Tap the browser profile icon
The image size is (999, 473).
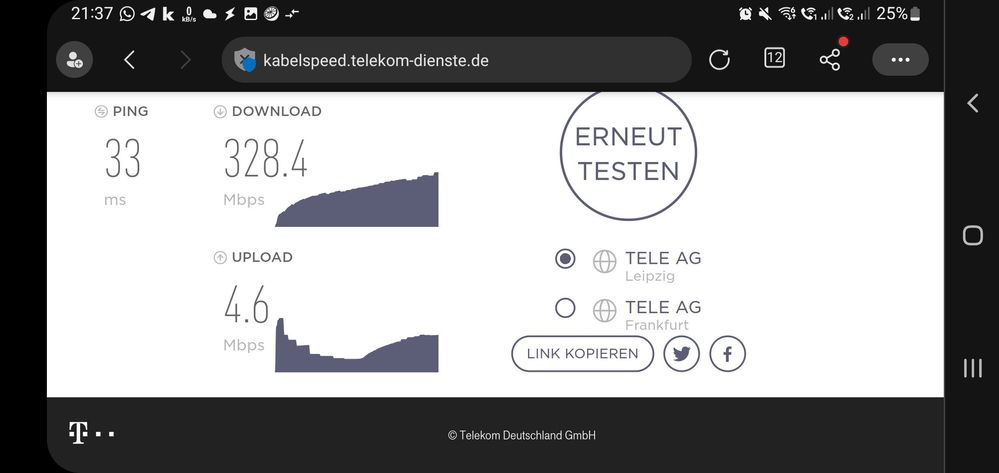point(74,60)
